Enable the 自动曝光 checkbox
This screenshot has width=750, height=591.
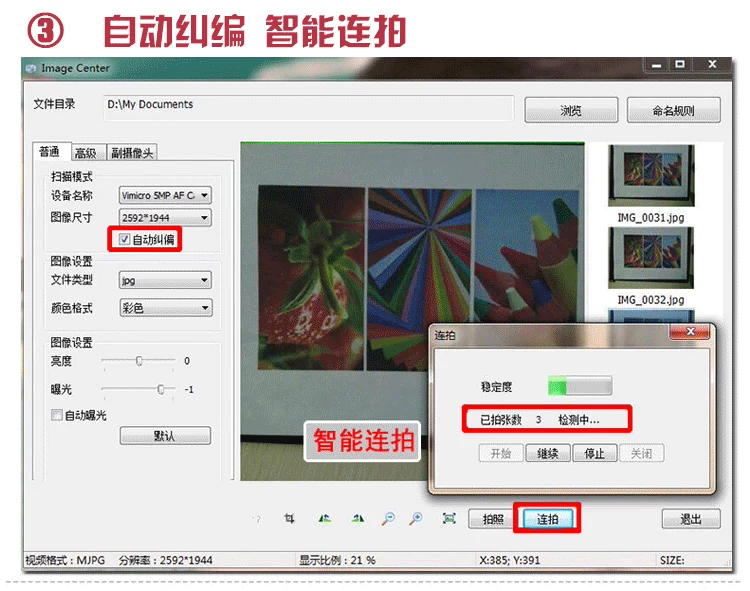(57, 415)
